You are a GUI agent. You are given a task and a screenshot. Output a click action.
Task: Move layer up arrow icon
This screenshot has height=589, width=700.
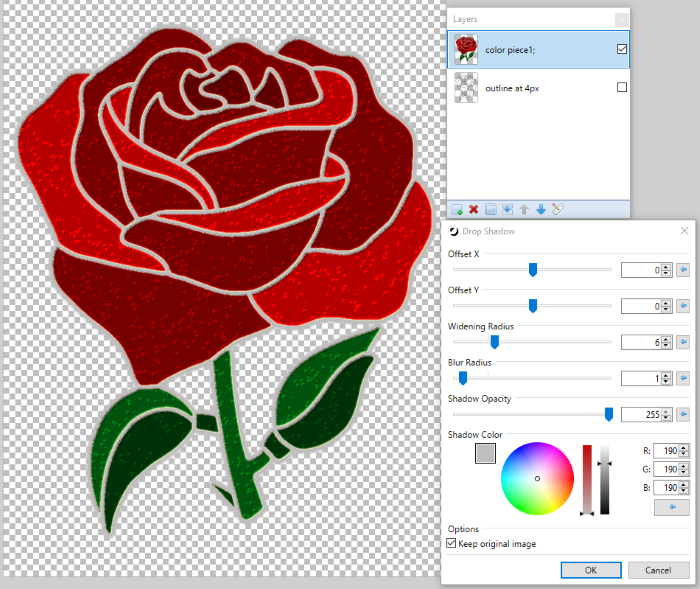(x=524, y=209)
